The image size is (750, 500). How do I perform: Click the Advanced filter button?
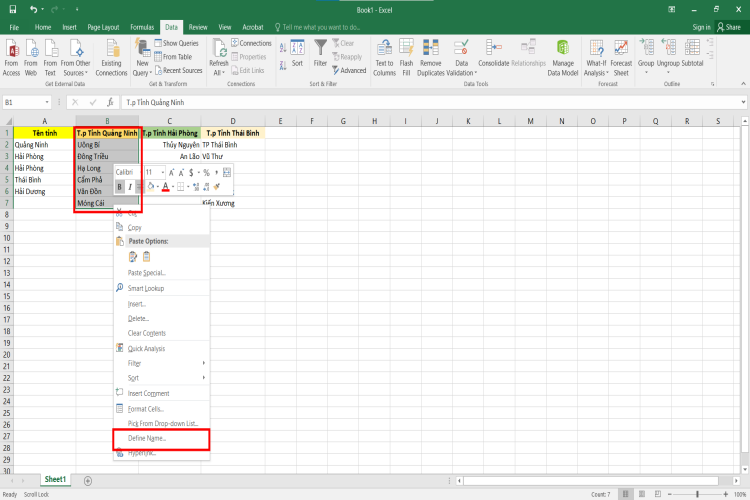coord(349,70)
